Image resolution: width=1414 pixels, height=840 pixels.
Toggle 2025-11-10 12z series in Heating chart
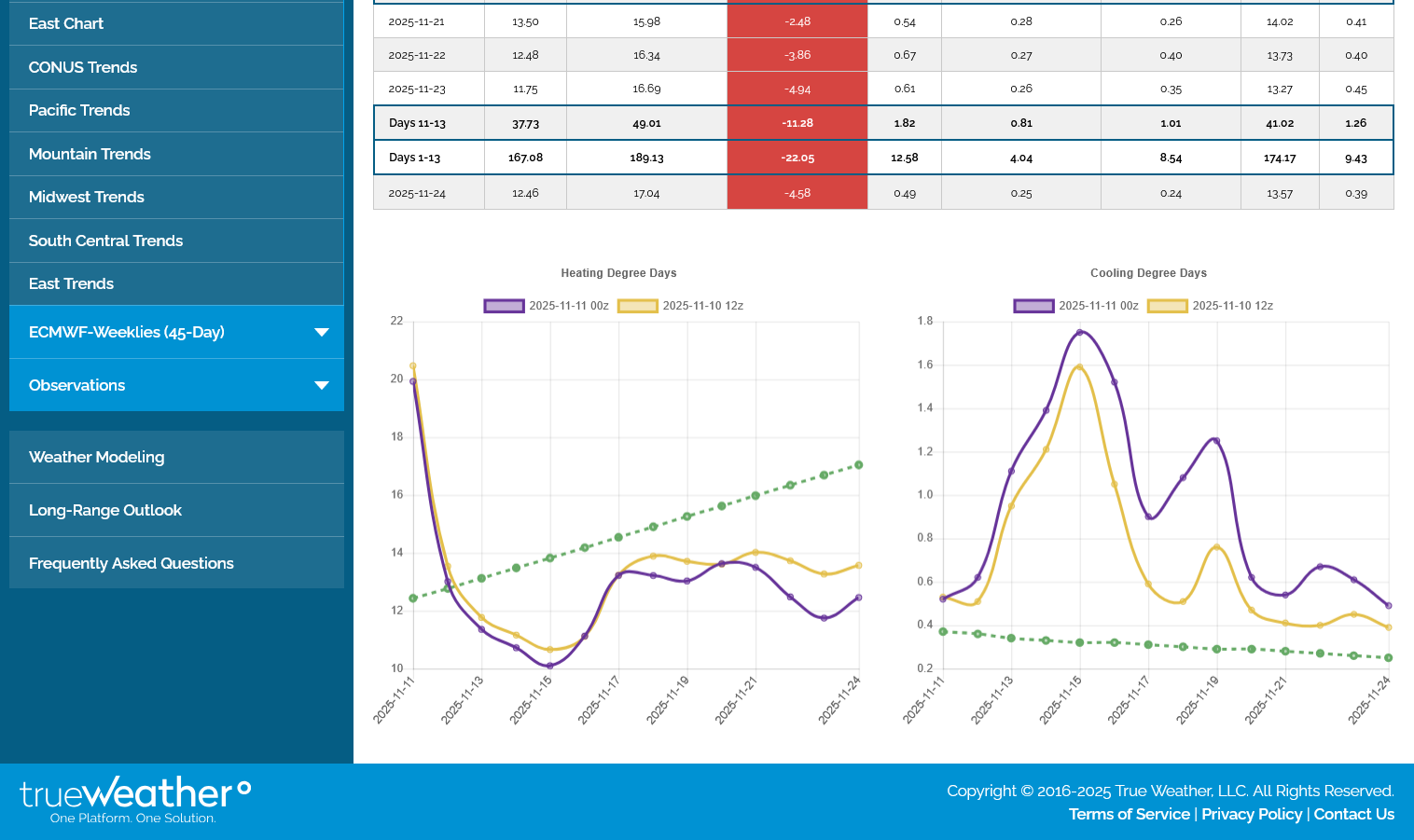pyautogui.click(x=681, y=306)
